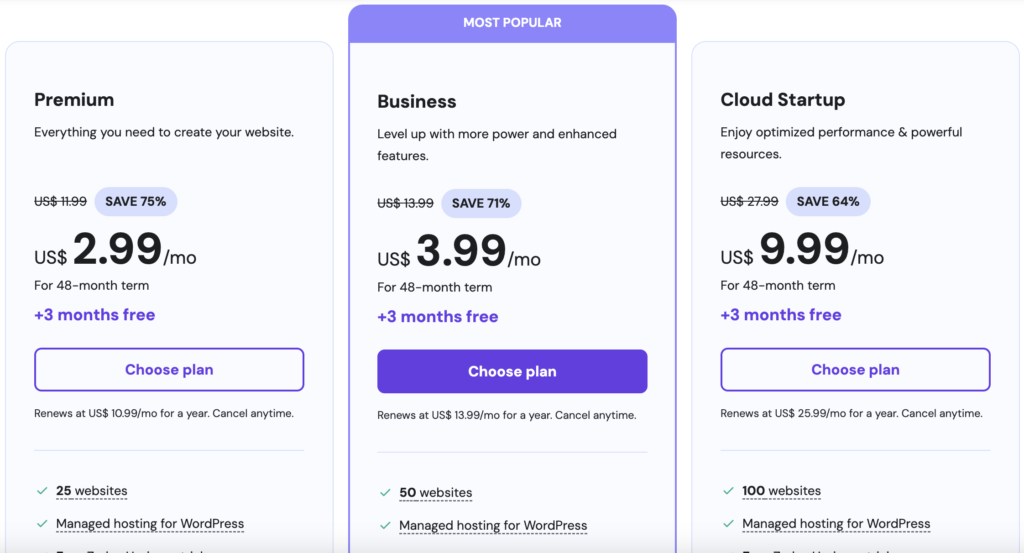Click the checkmark icon beside 100 websites
Viewport: 1024px width, 553px height.
(x=728, y=491)
